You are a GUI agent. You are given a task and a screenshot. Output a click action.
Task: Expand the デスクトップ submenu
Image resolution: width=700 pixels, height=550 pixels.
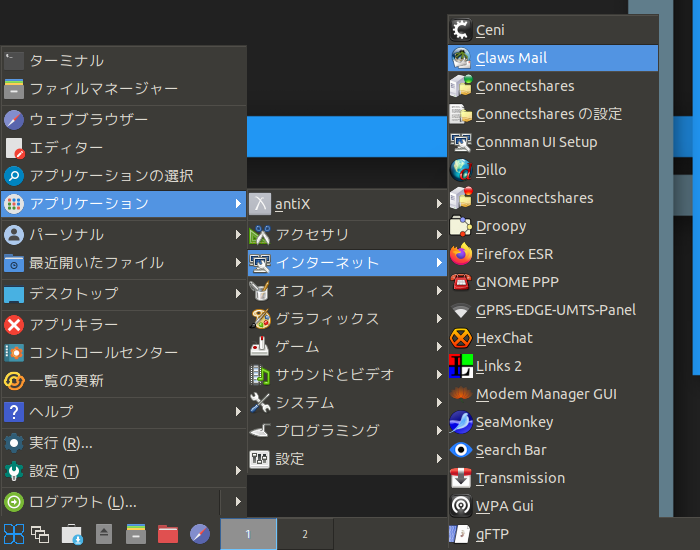pyautogui.click(x=124, y=294)
